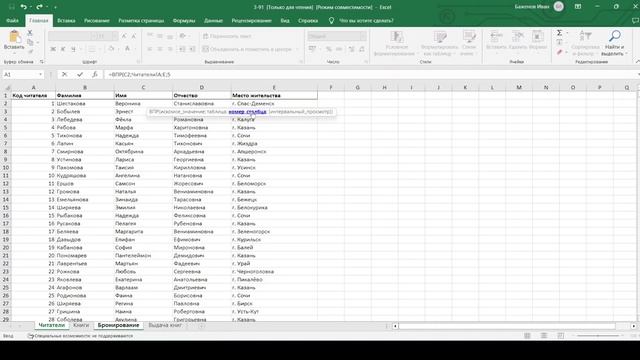This screenshot has width=640, height=360.
Task: Click cell with surname Шестакова
Action: pyautogui.click(x=85, y=103)
